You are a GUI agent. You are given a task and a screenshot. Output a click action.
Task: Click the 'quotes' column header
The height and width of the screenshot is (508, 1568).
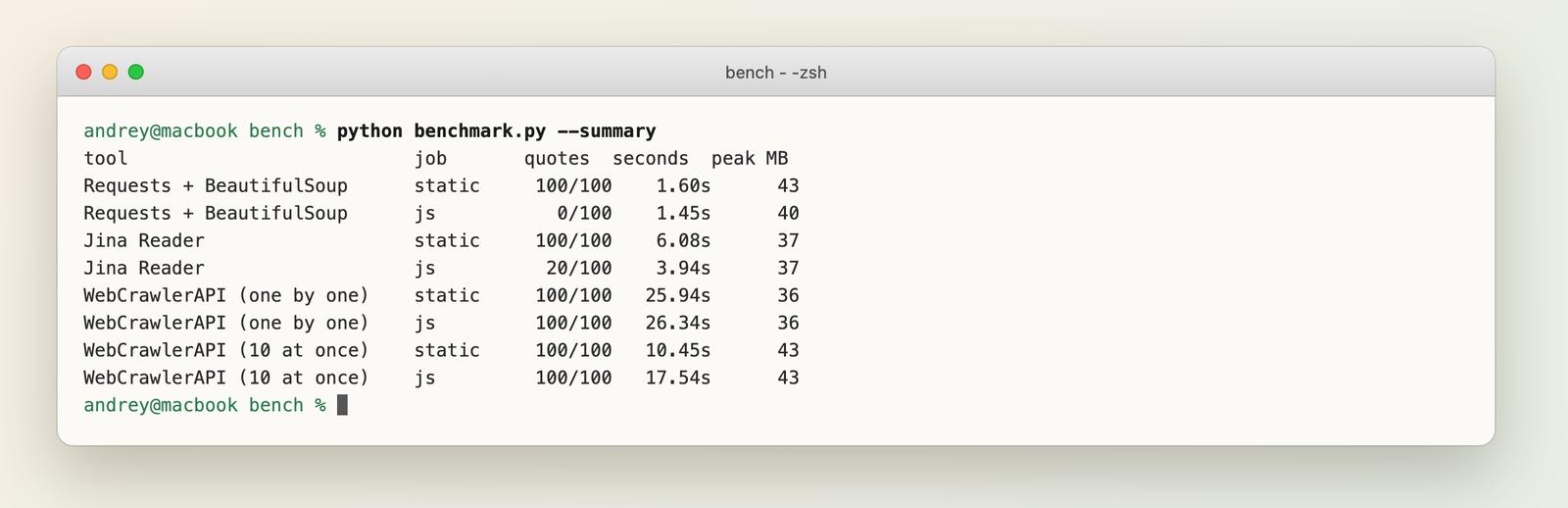coord(557,159)
